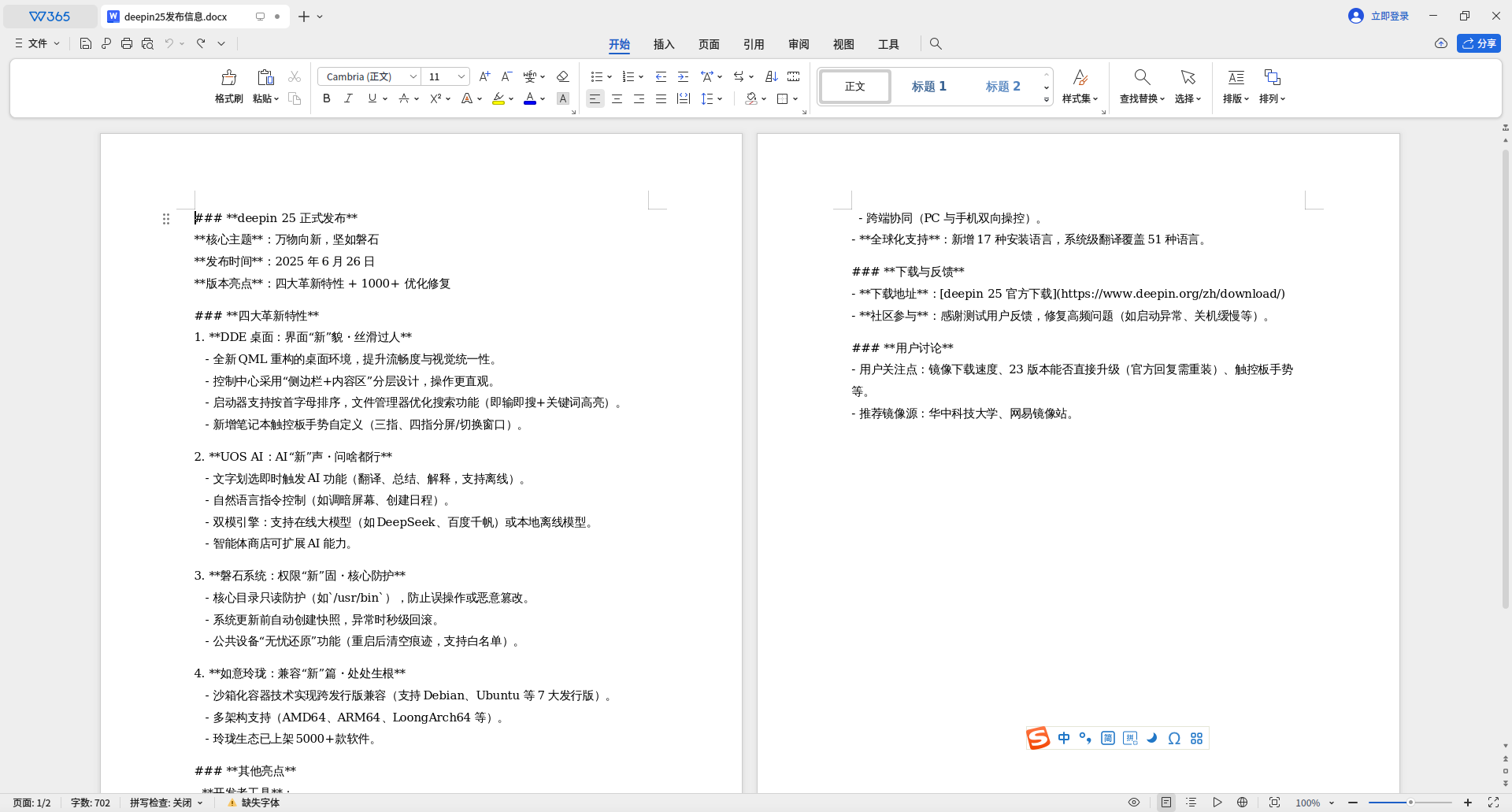Open a new tab with the plus button

click(x=304, y=16)
